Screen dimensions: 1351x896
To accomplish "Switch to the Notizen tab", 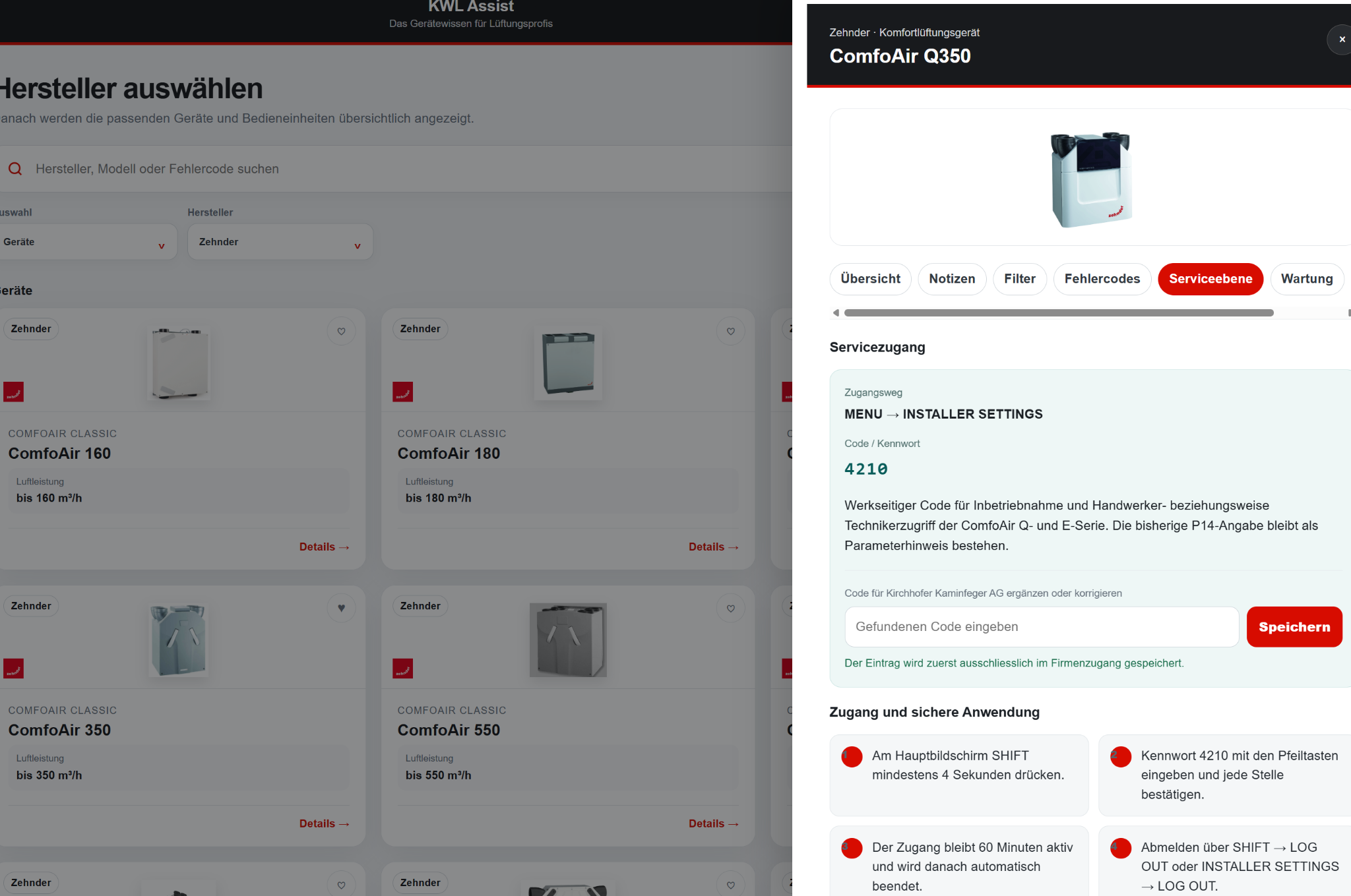I will [x=952, y=279].
